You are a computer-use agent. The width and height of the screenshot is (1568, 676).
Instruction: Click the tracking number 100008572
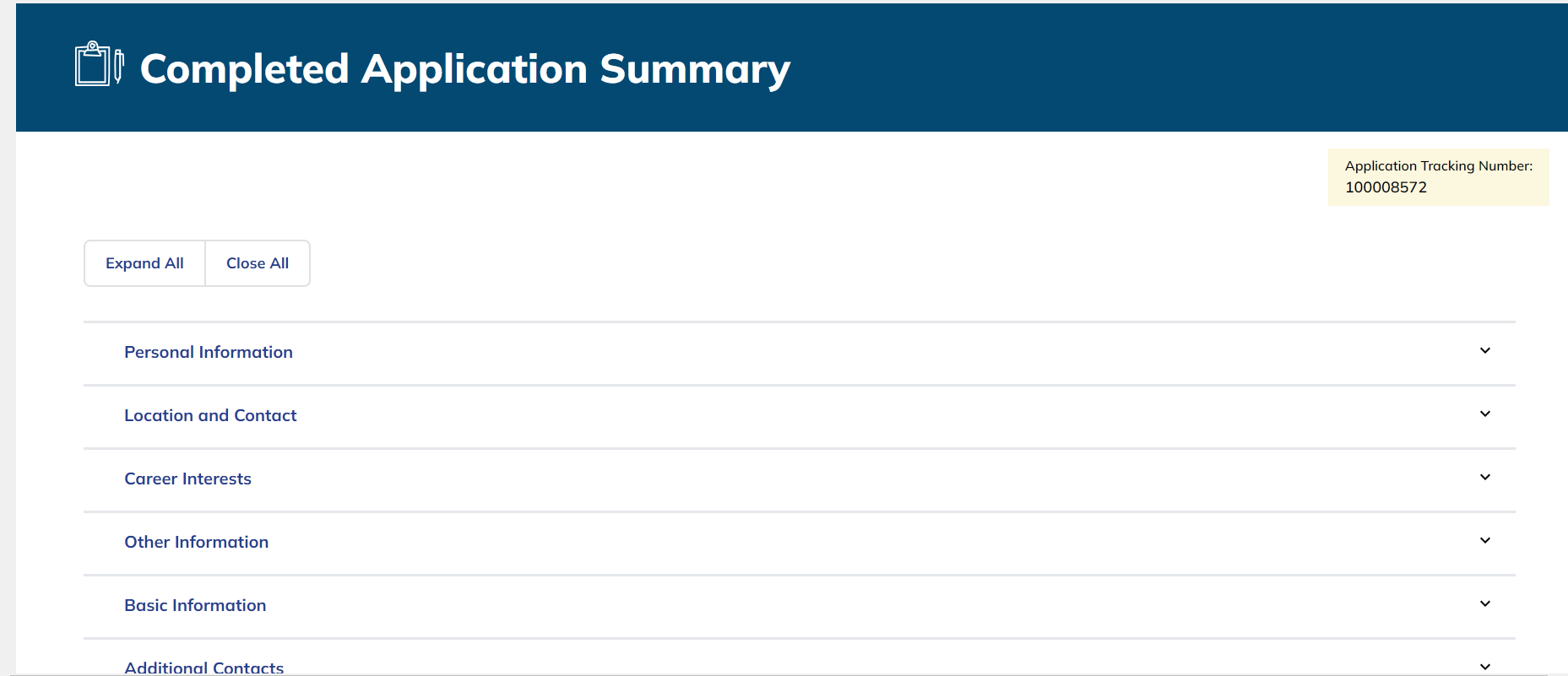1386,187
